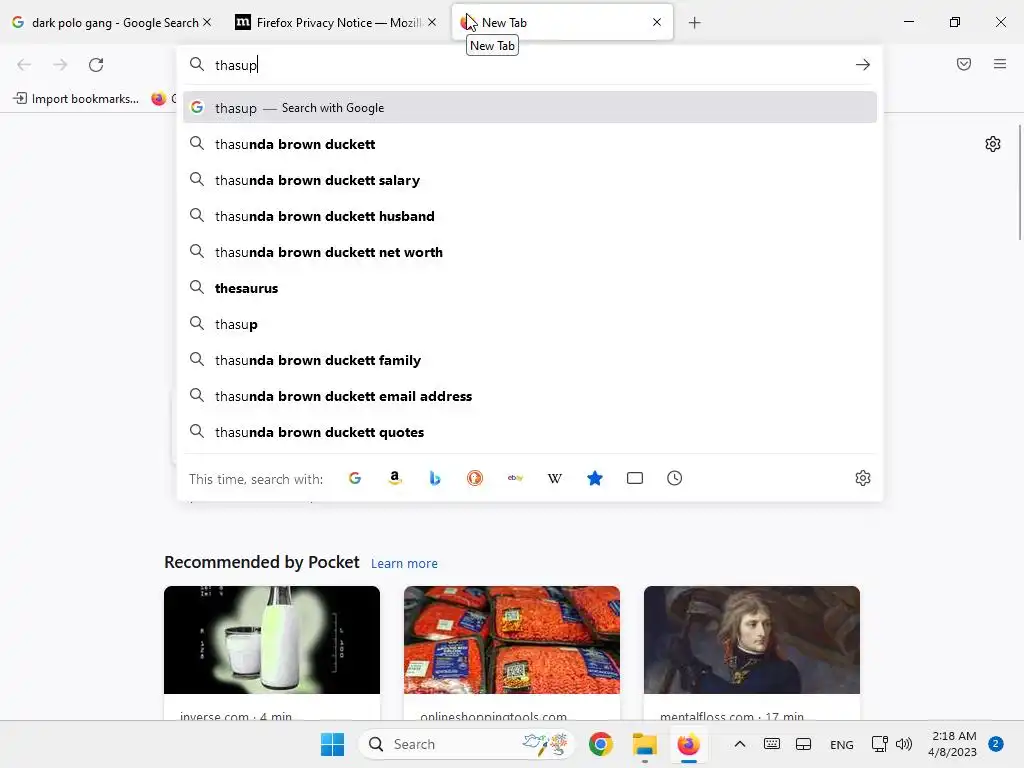Reload the current page
This screenshot has width=1024, height=768.
click(96, 65)
